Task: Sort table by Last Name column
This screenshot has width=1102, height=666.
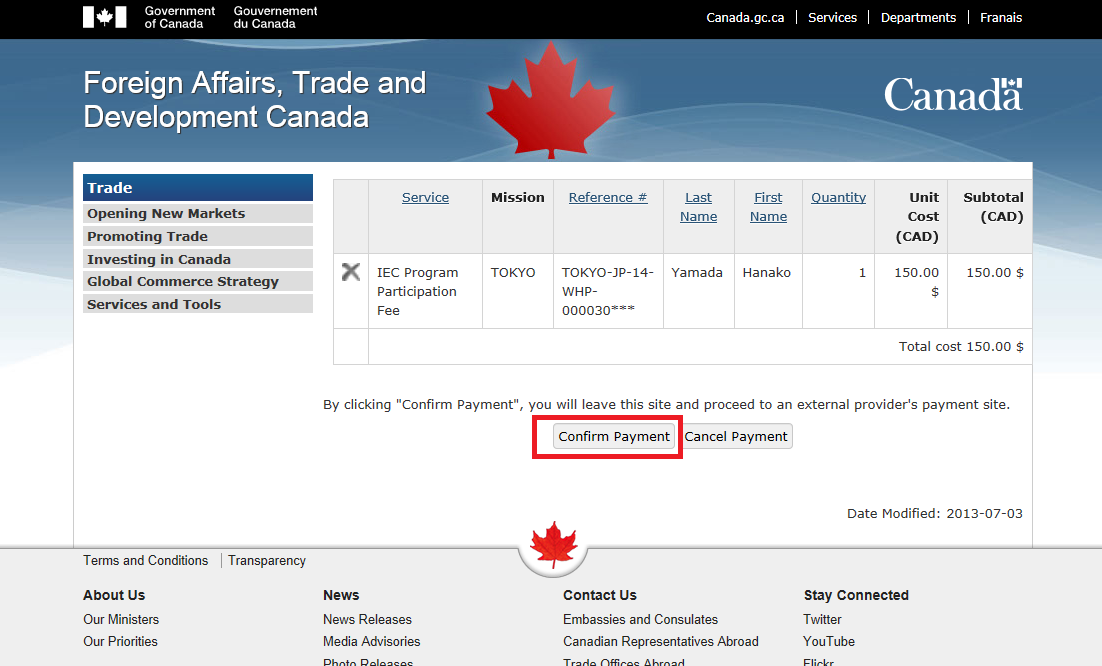Action: [x=699, y=207]
